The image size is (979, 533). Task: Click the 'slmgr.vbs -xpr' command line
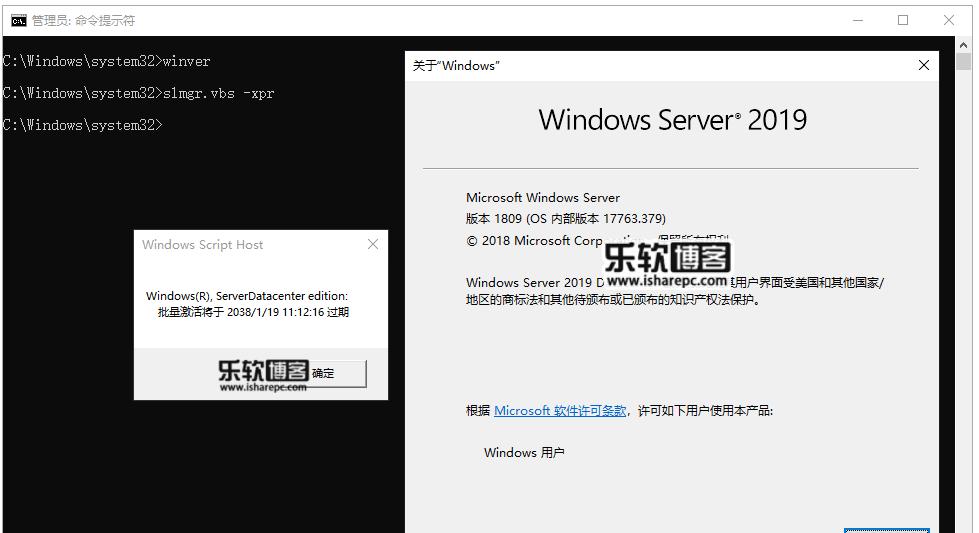point(138,93)
